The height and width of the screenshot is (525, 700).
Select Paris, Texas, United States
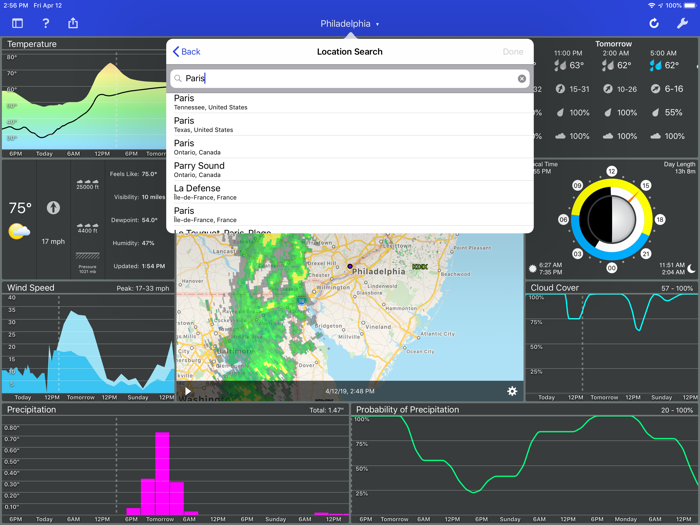[350, 125]
